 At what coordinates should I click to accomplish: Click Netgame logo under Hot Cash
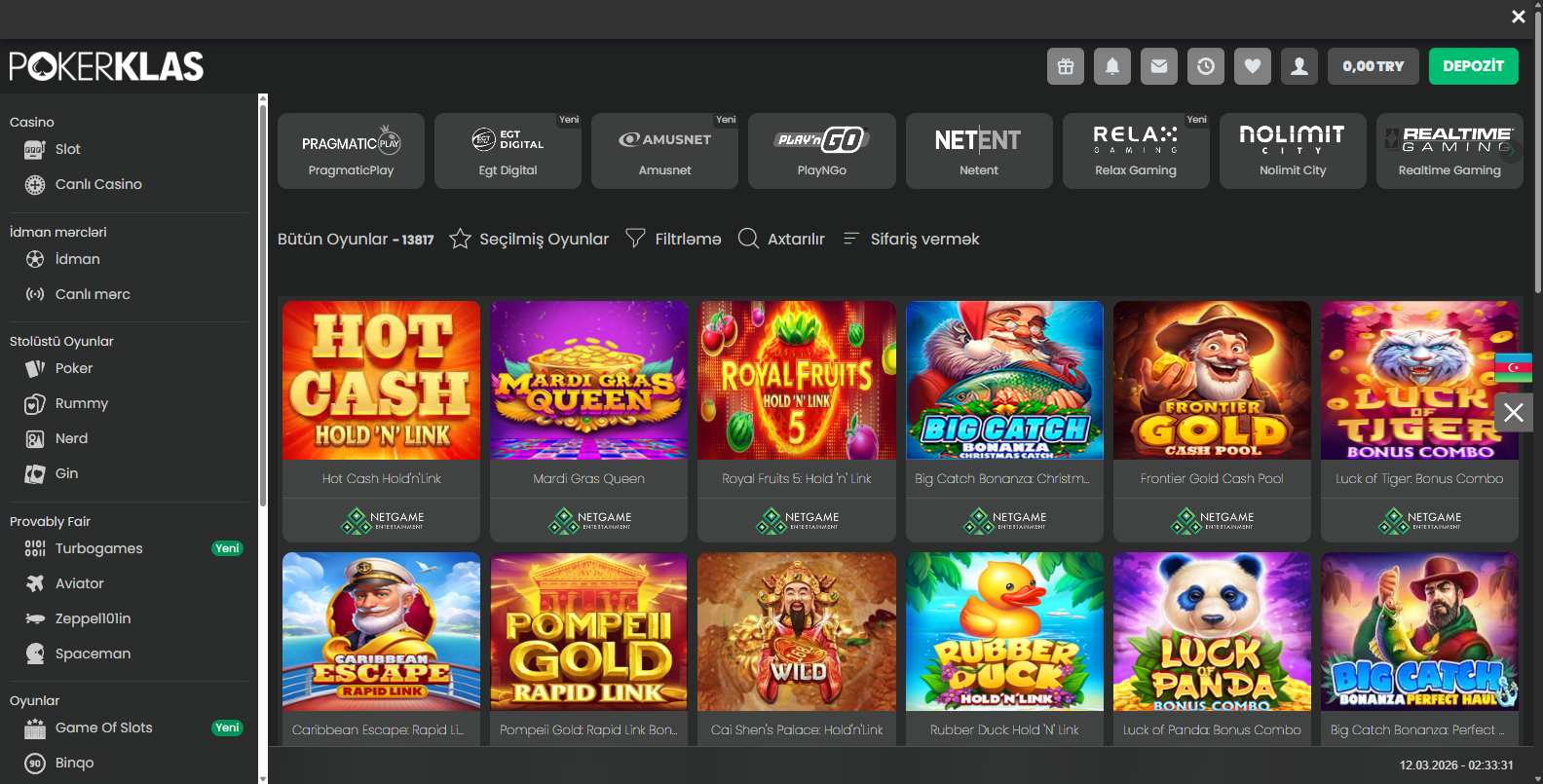click(381, 521)
